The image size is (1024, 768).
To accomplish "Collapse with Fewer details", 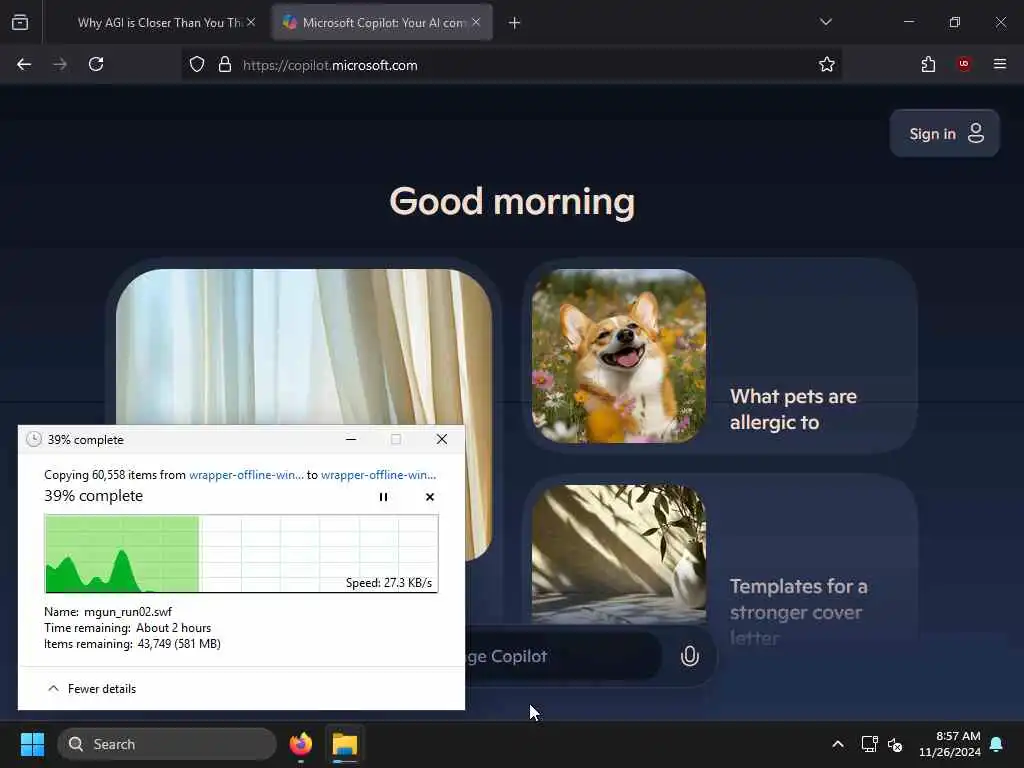I will [91, 688].
